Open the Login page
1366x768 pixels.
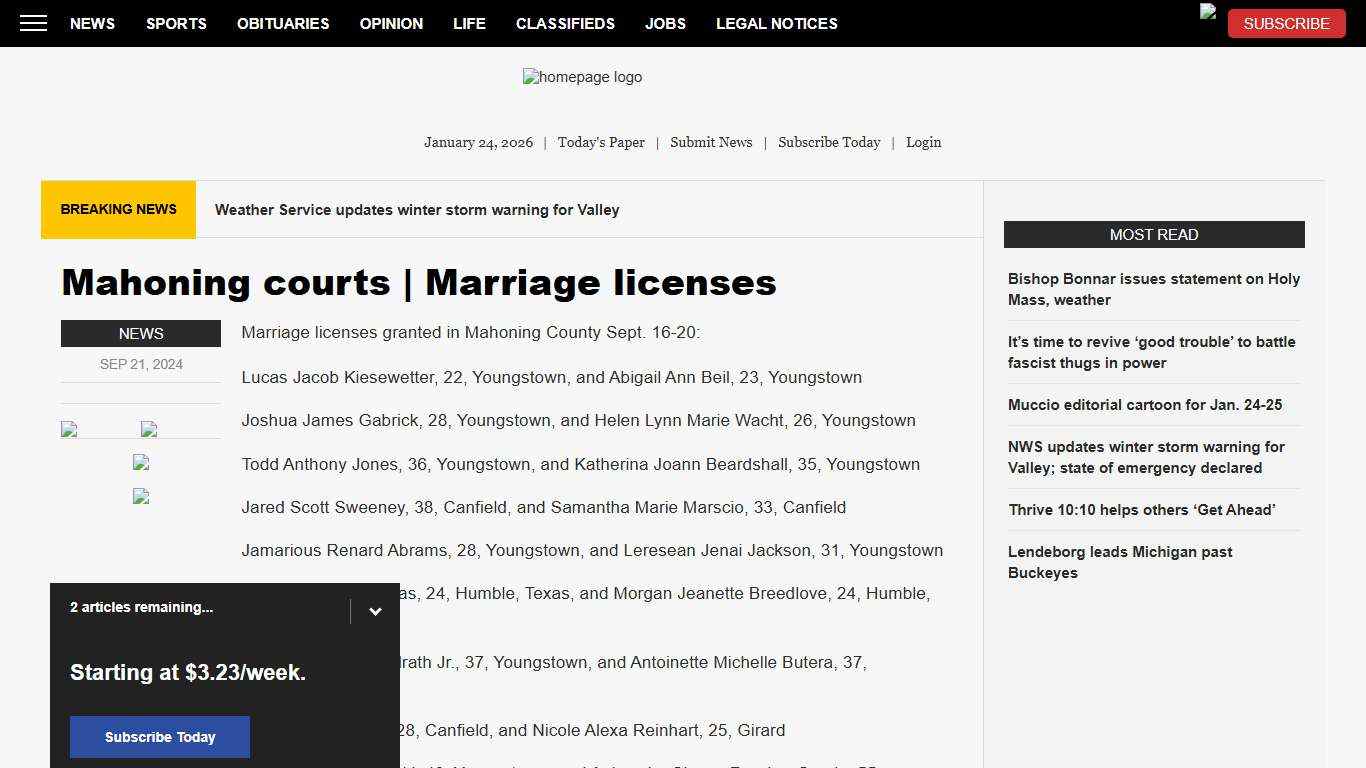(923, 142)
